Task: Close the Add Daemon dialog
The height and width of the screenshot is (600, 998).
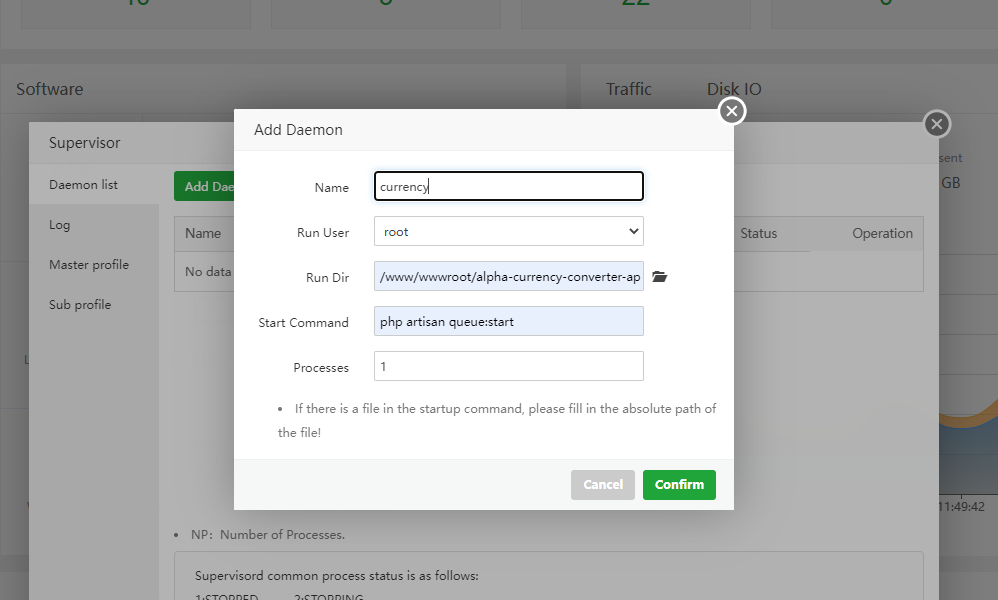Action: tap(732, 111)
